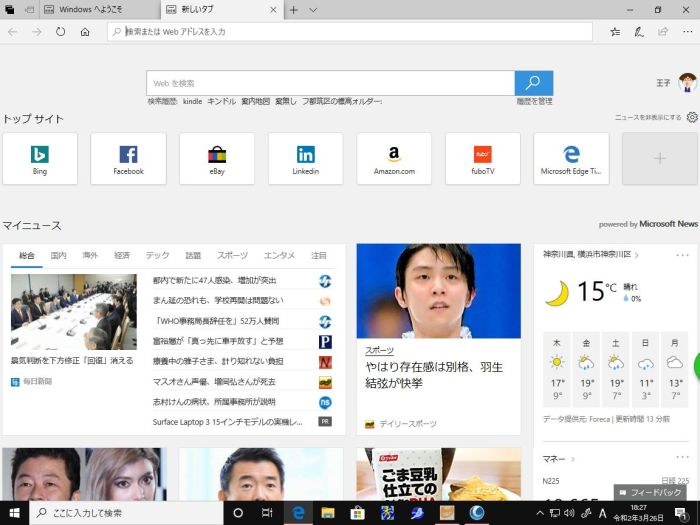The height and width of the screenshot is (525, 700).
Task: Open the Facebook top site tile
Action: pyautogui.click(x=128, y=158)
